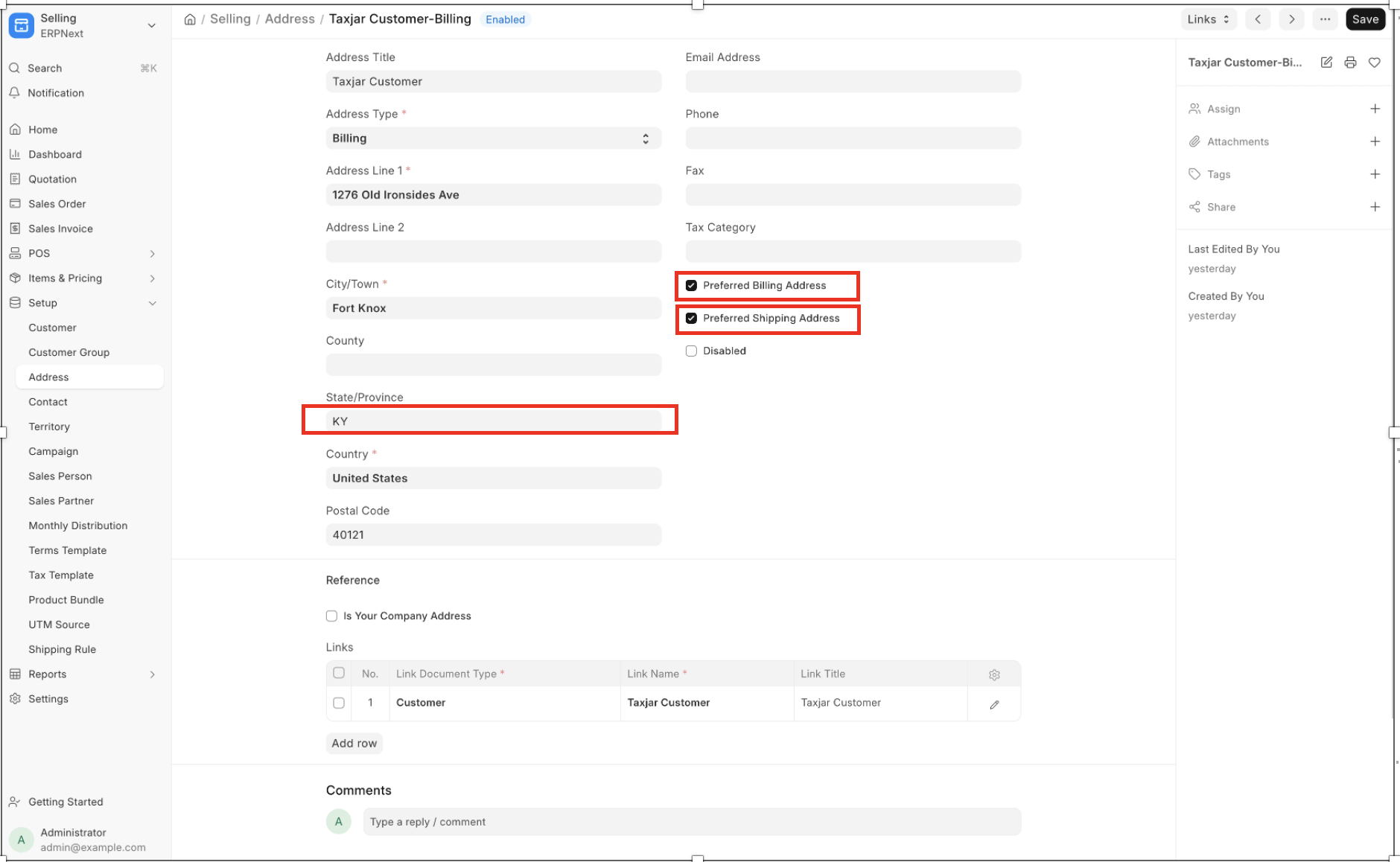The image size is (1400, 862).
Task: Expand POS submenu chevron
Action: (x=152, y=253)
